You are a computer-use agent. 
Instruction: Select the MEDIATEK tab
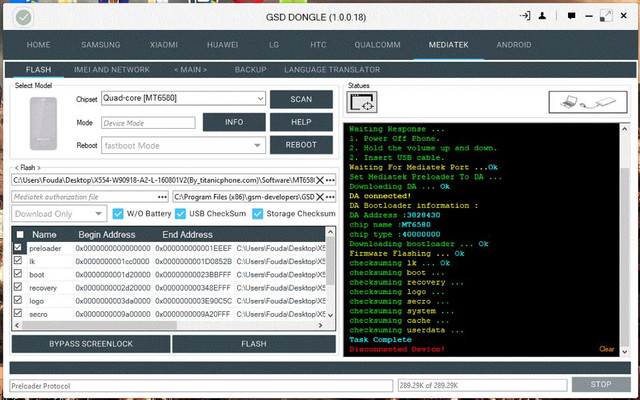(x=448, y=45)
